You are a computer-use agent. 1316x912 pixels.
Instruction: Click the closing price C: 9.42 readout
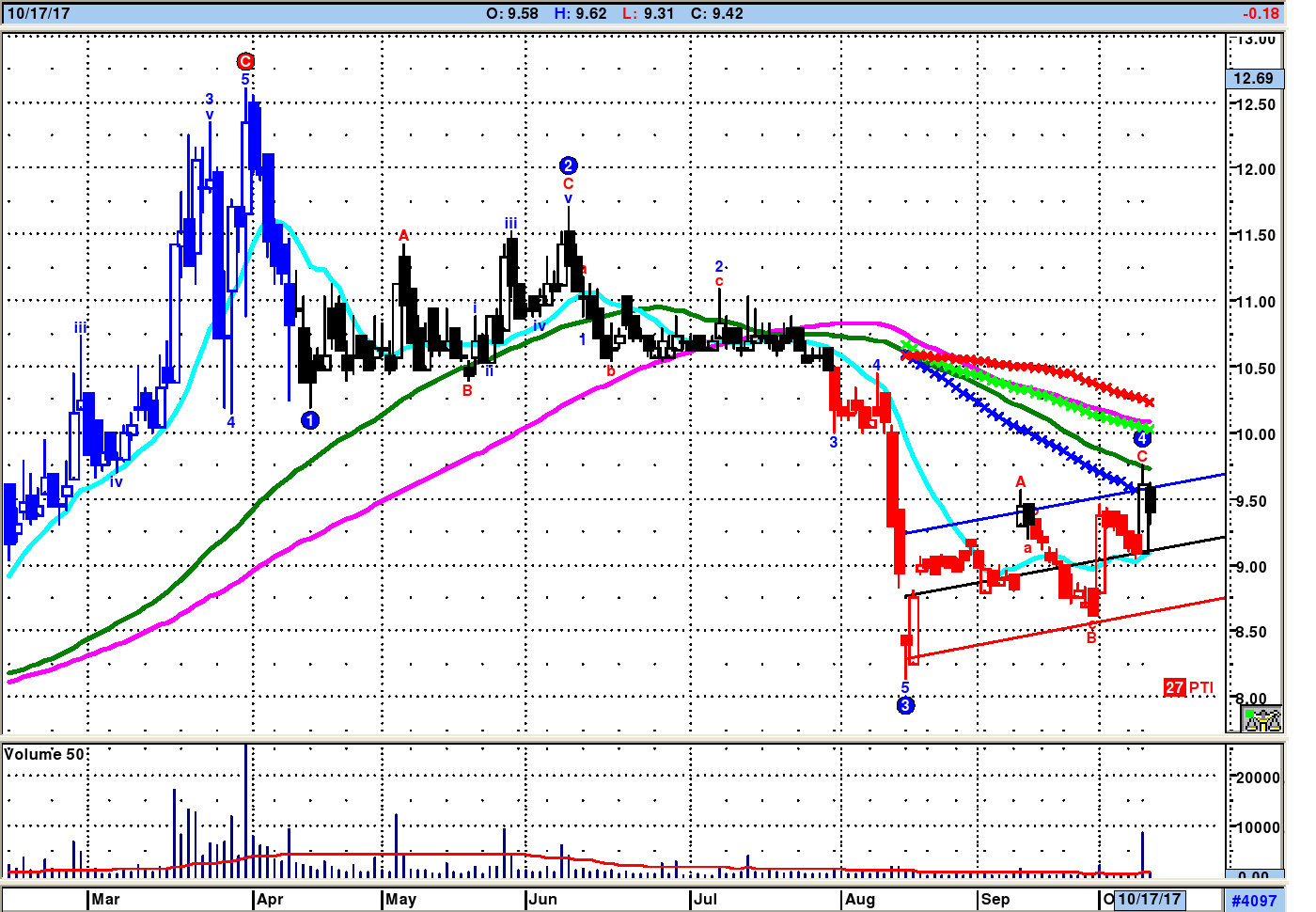pyautogui.click(x=716, y=13)
